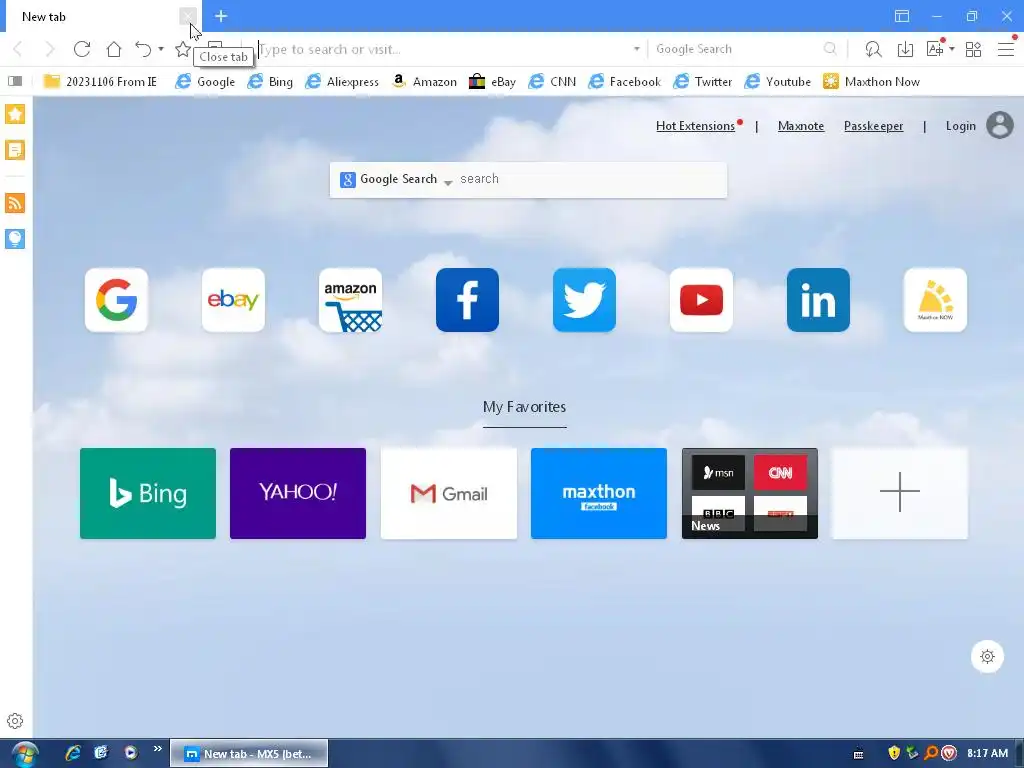
Task: Click the Login link
Action: click(961, 126)
